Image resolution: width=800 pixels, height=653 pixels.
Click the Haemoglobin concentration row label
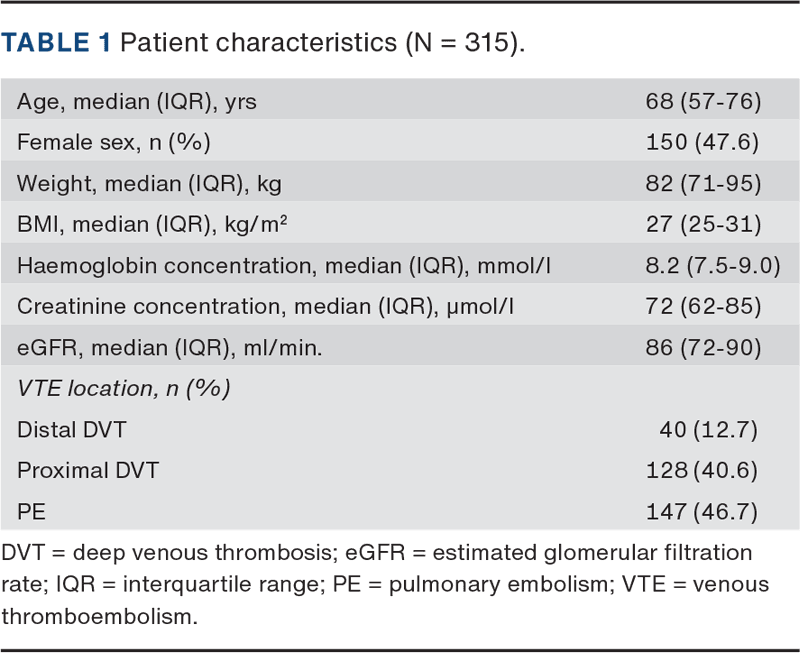click(x=284, y=266)
